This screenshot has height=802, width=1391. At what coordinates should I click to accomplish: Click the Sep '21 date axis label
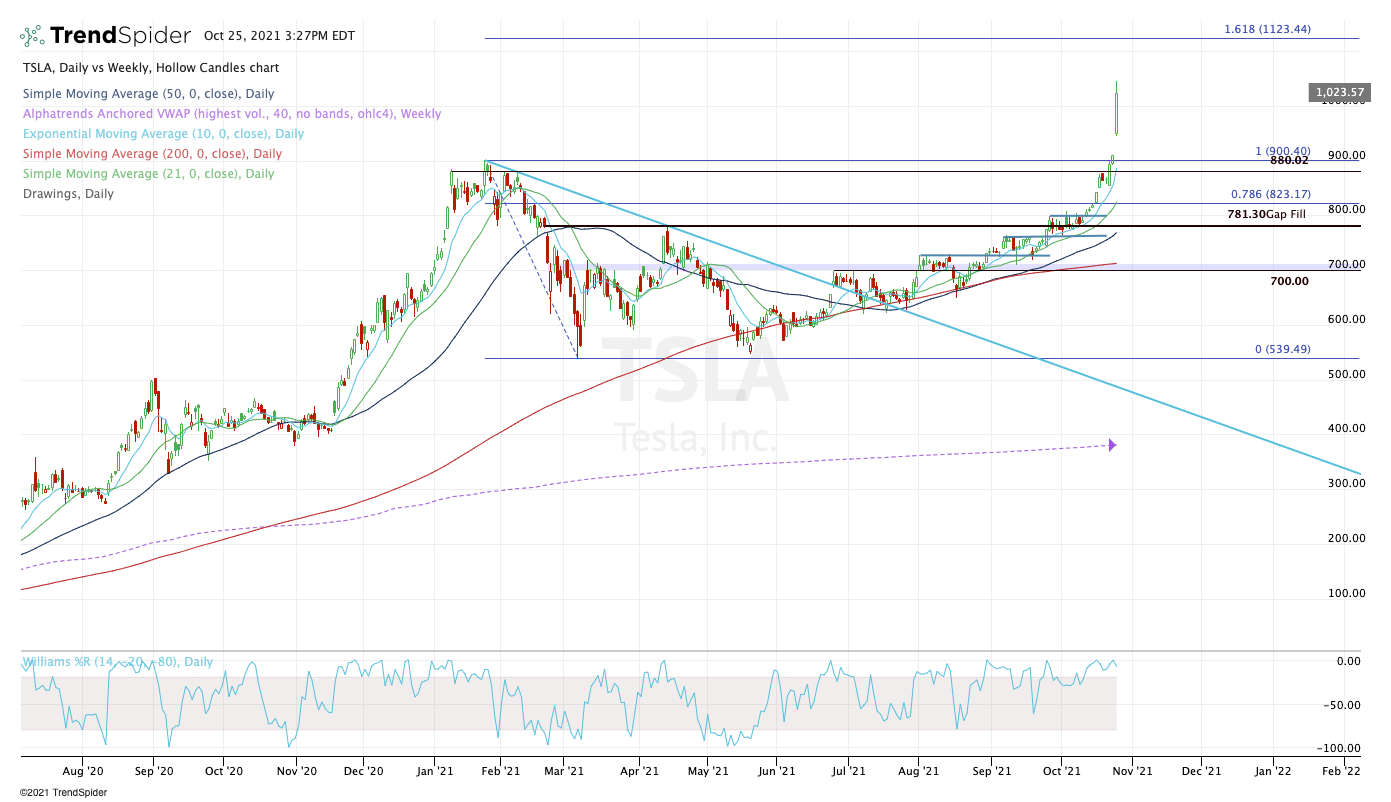click(x=990, y=772)
